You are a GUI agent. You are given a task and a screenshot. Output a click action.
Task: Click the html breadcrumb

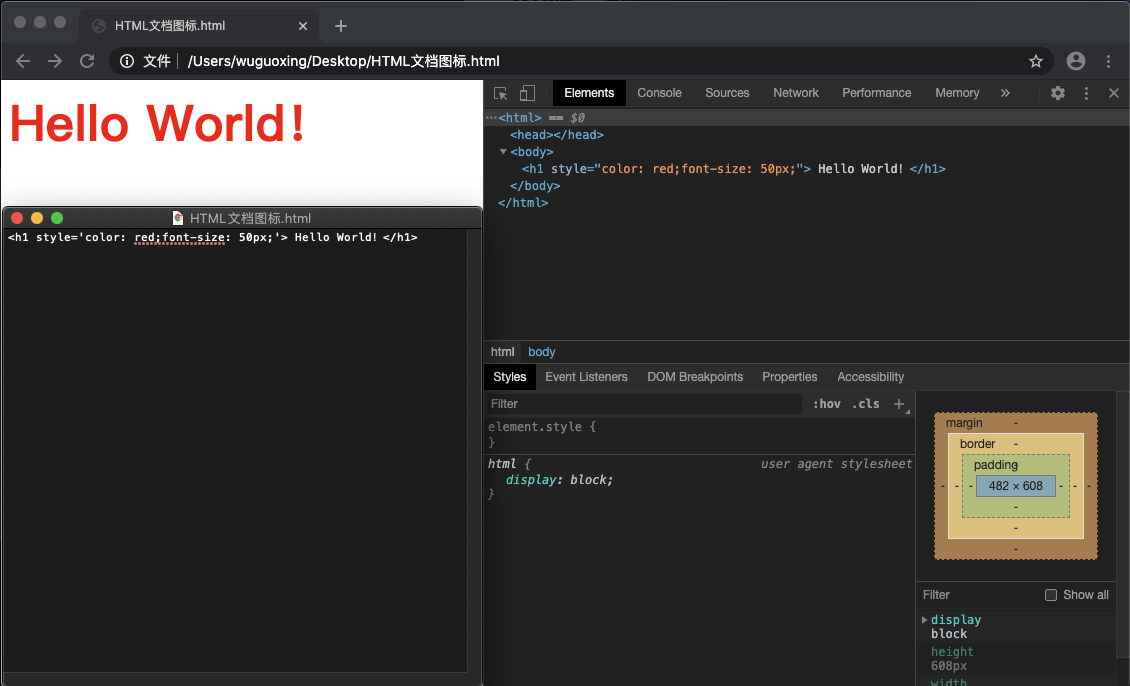pyautogui.click(x=502, y=352)
